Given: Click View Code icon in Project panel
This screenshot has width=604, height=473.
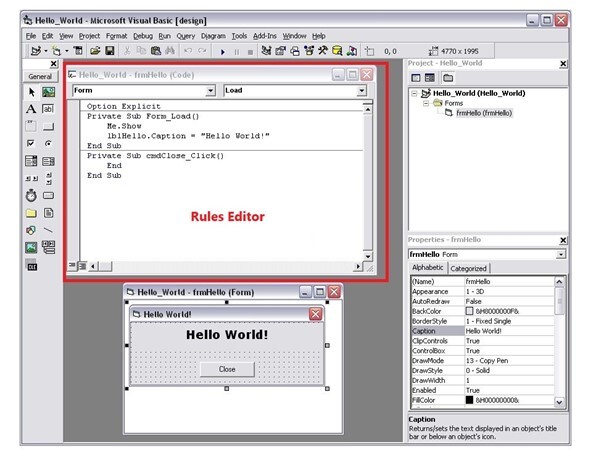Looking at the screenshot, I should [x=416, y=77].
